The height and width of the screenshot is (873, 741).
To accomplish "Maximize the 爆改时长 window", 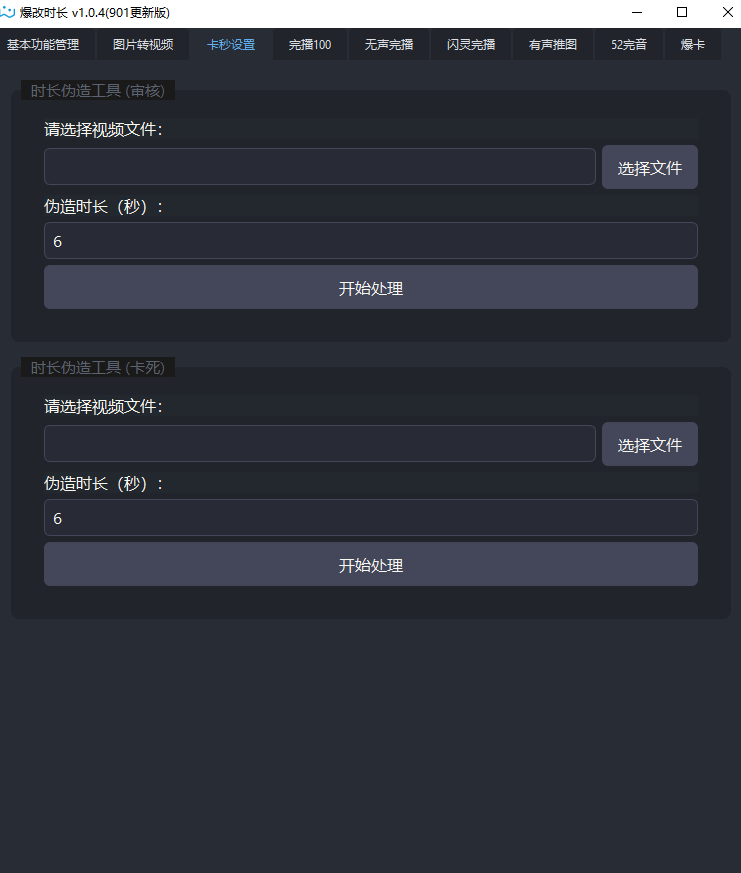I will pos(682,12).
